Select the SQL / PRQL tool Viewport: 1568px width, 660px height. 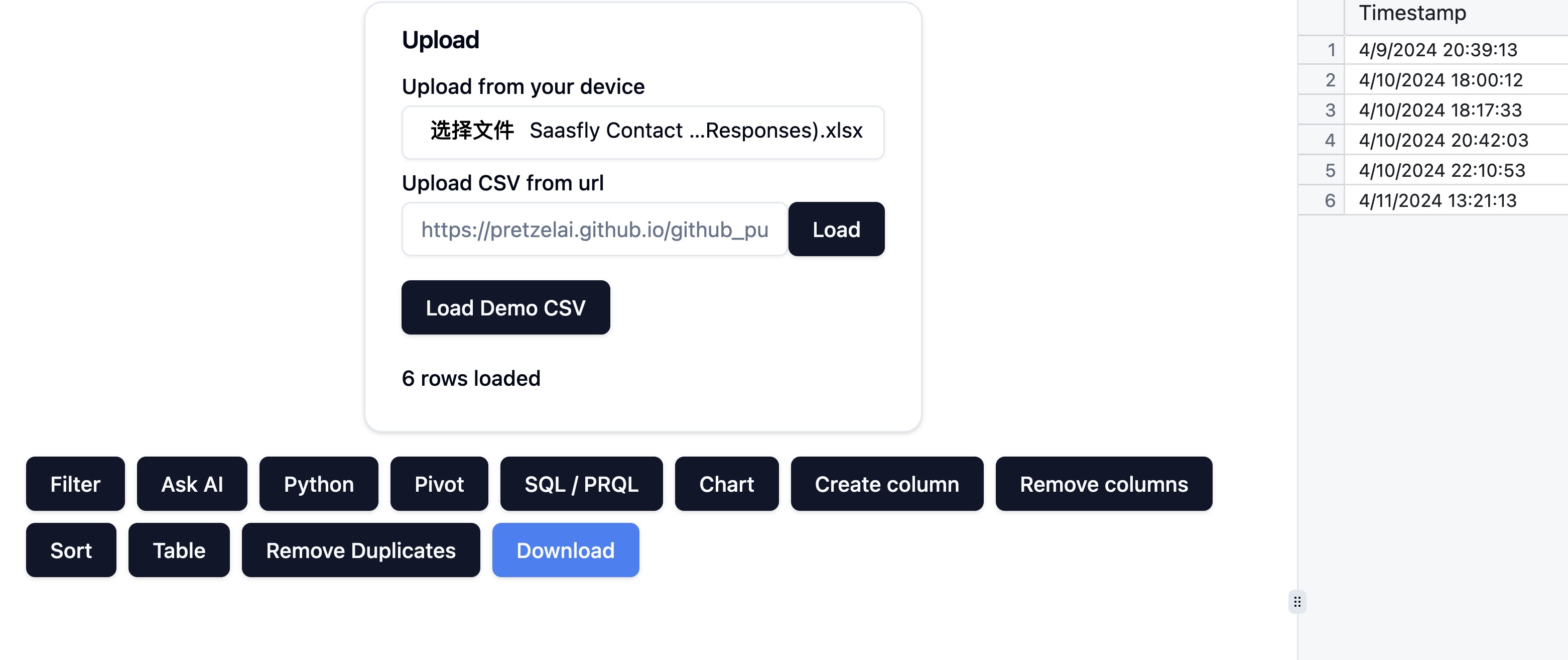[580, 484]
